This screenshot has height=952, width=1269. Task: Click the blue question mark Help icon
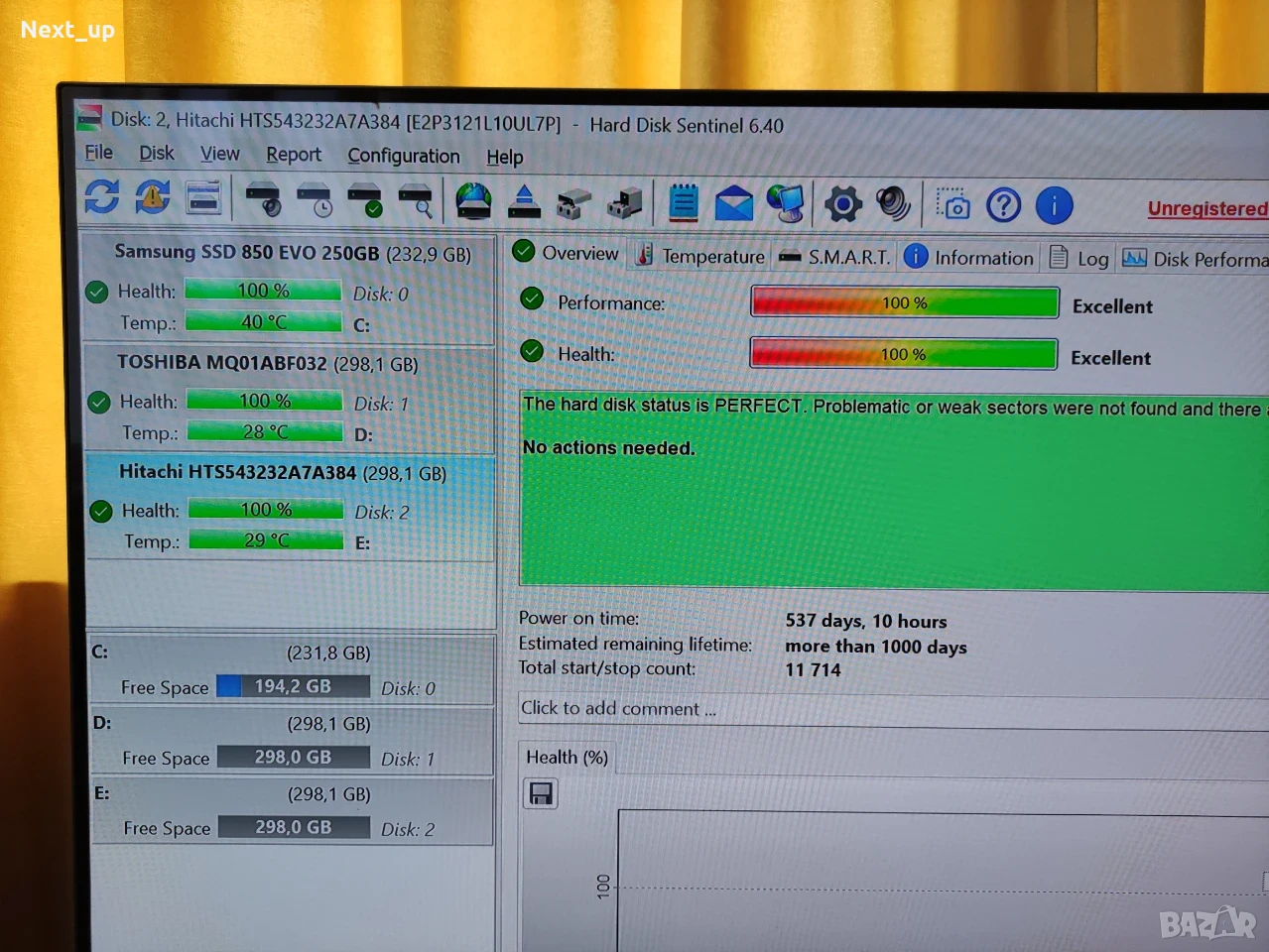click(1003, 205)
